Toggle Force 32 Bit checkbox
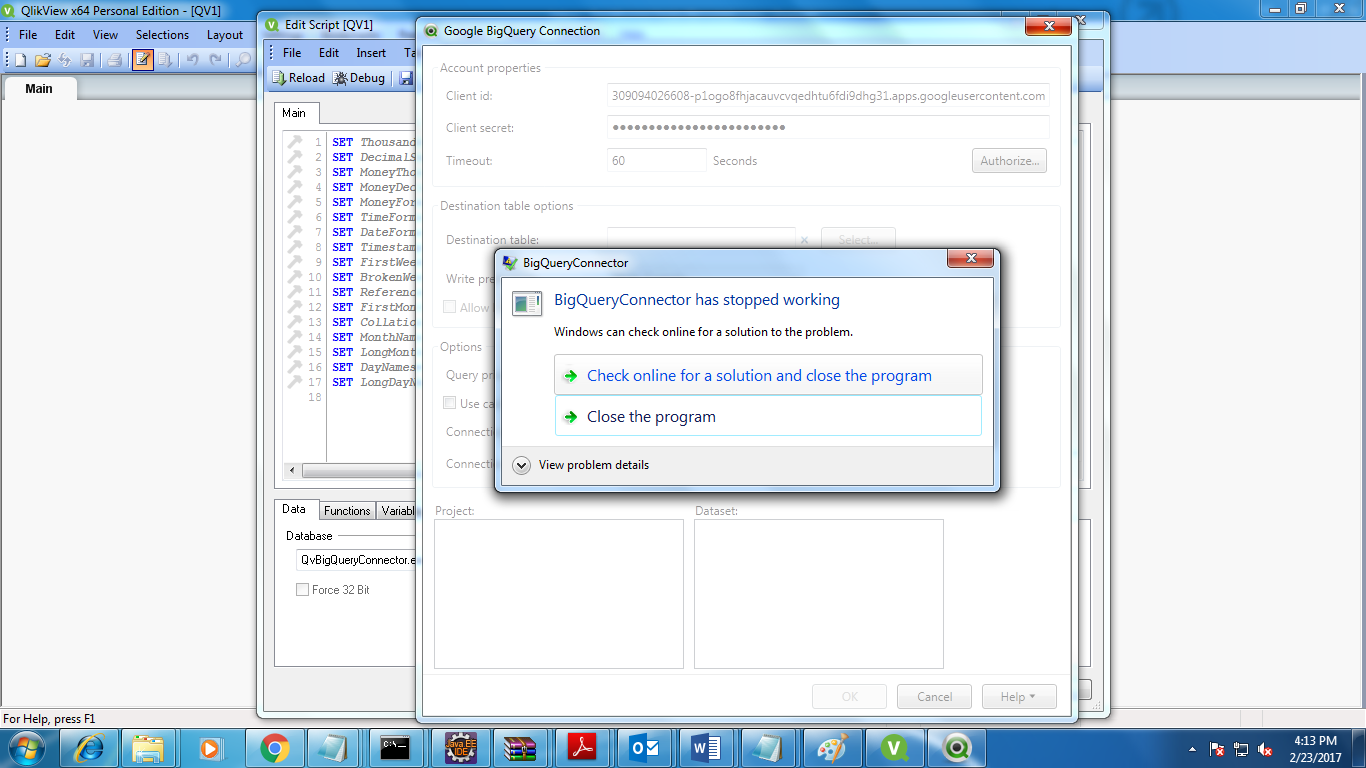This screenshot has height=768, width=1366. (x=302, y=590)
